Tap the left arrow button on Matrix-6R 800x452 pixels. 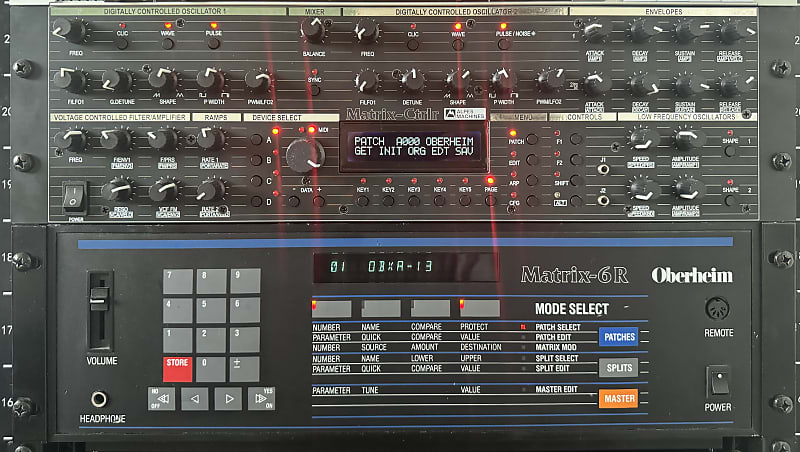click(x=194, y=399)
